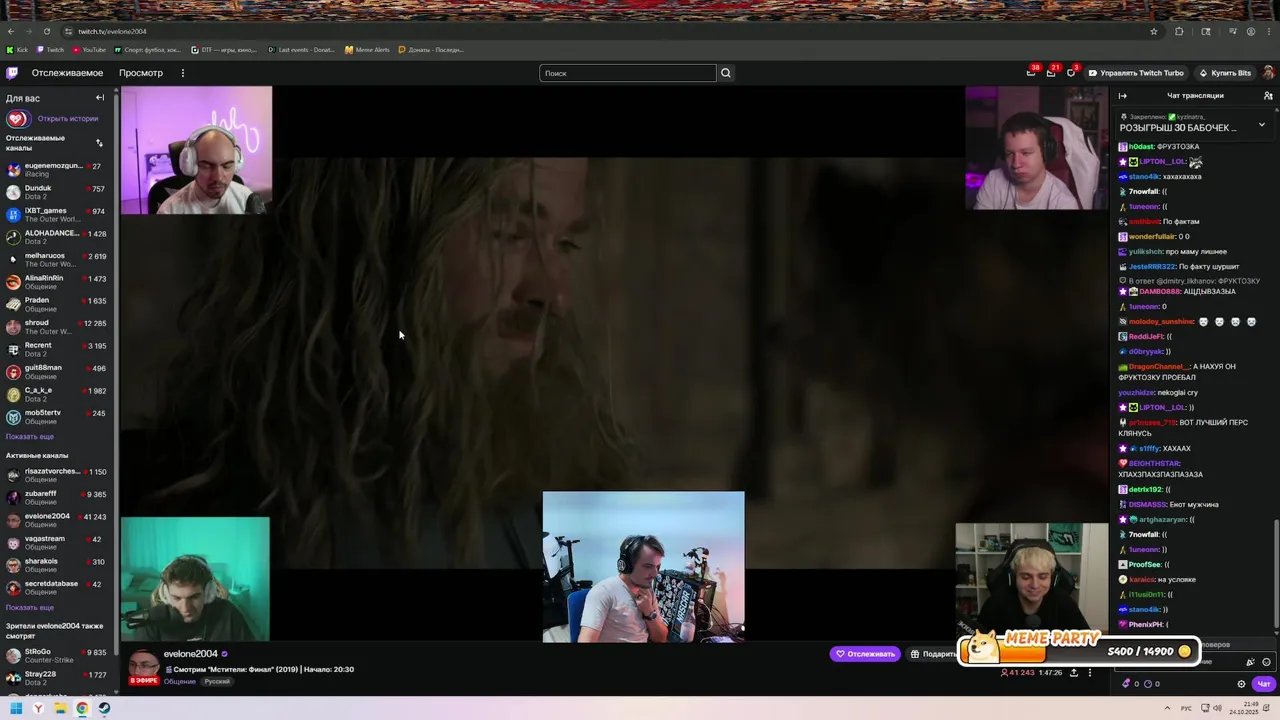Open the Windows Start button
Viewport: 1280px width, 720px height.
click(x=16, y=708)
